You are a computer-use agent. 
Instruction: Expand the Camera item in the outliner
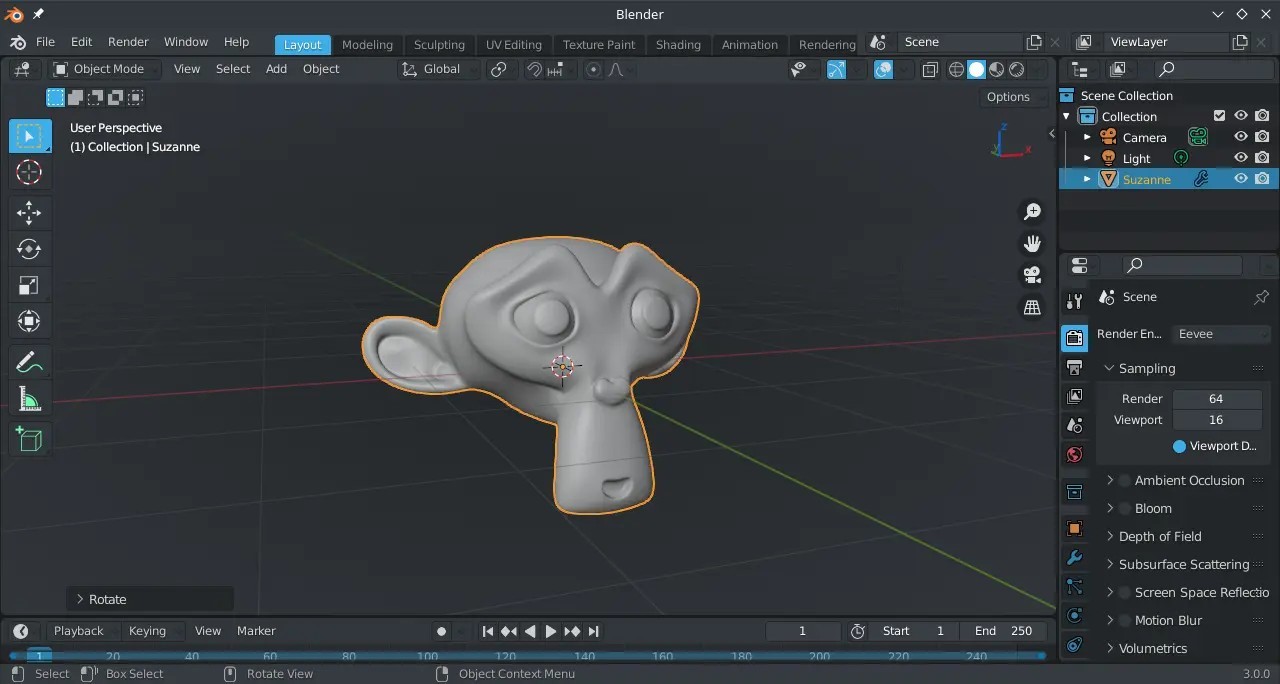click(1088, 137)
